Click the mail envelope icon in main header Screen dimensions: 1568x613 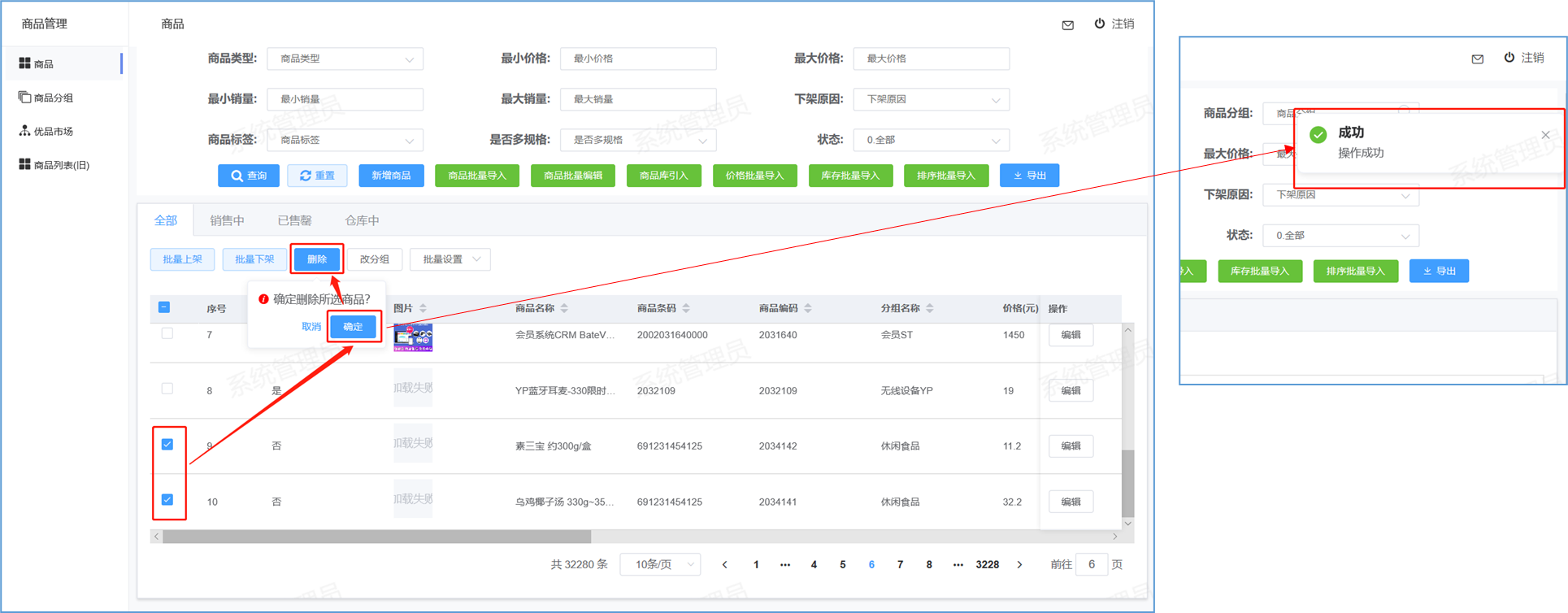tap(1067, 25)
